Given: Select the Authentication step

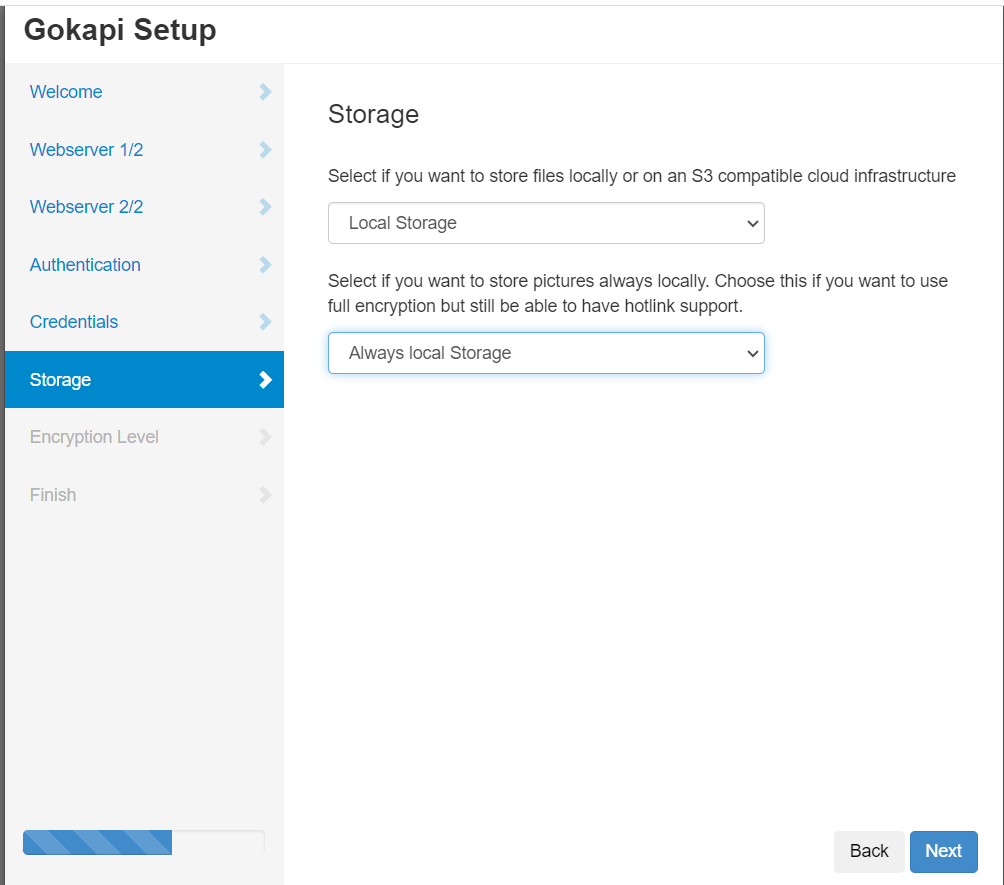Looking at the screenshot, I should click(x=85, y=265).
